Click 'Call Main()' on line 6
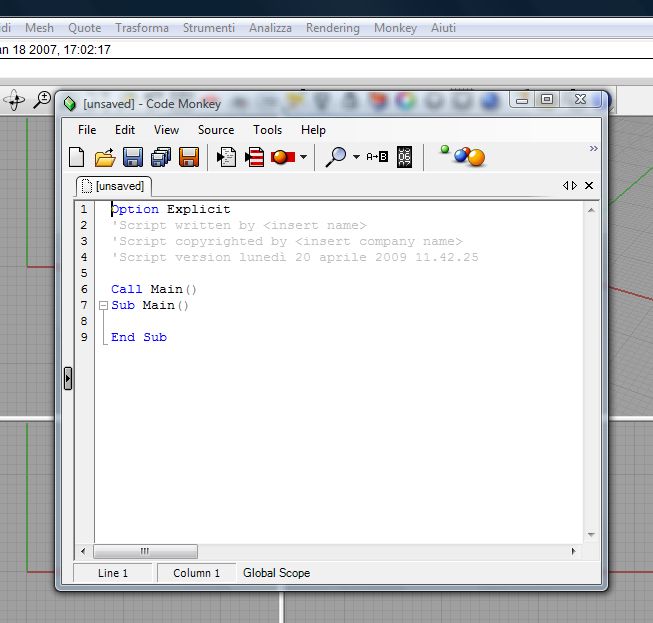This screenshot has height=623, width=653. click(154, 289)
